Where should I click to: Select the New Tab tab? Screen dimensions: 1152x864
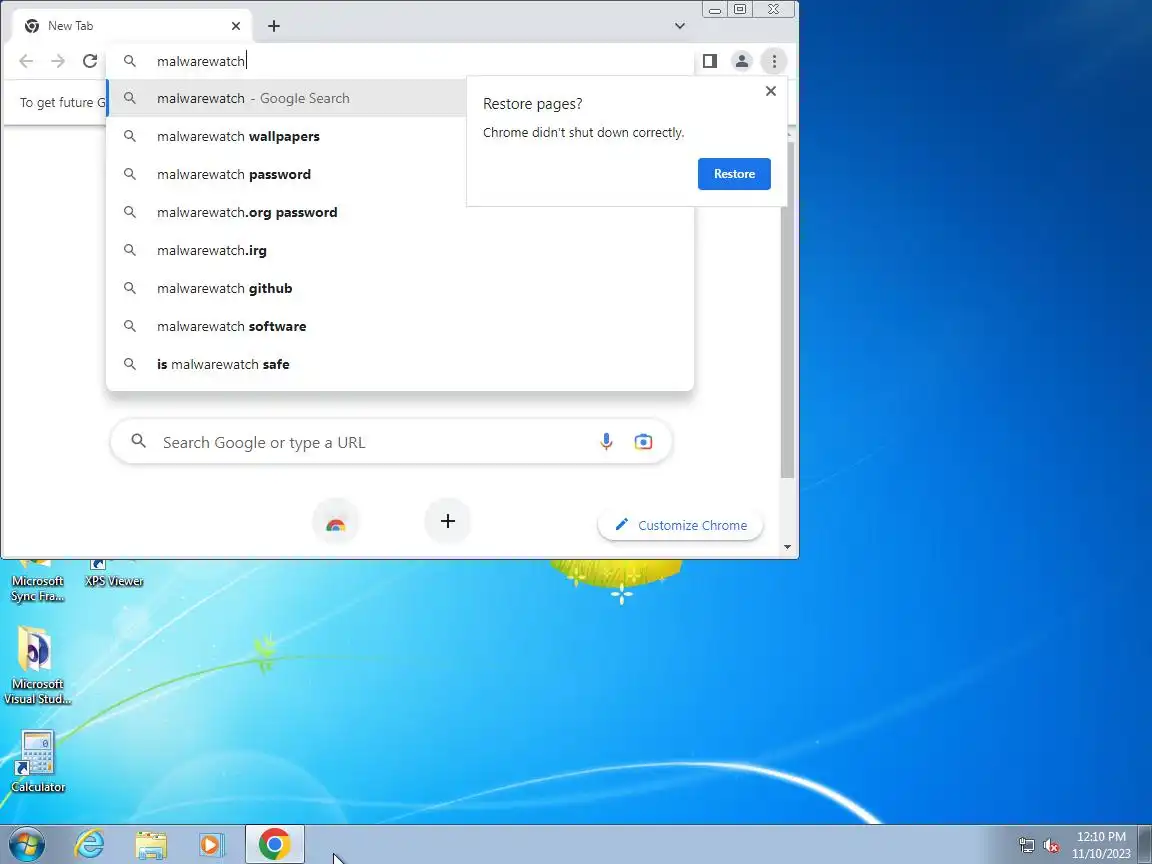(133, 26)
